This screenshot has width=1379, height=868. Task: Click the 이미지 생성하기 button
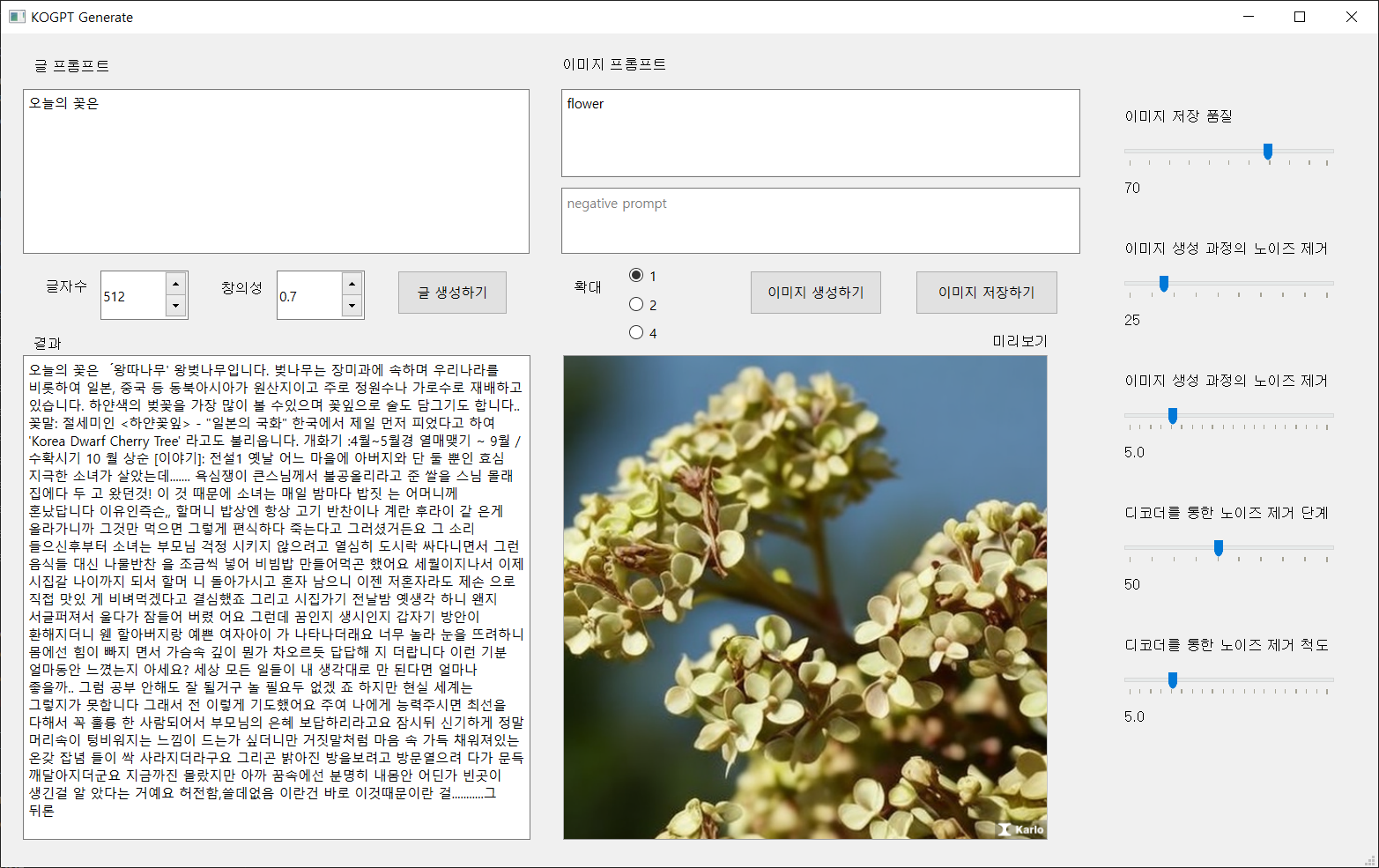click(815, 293)
